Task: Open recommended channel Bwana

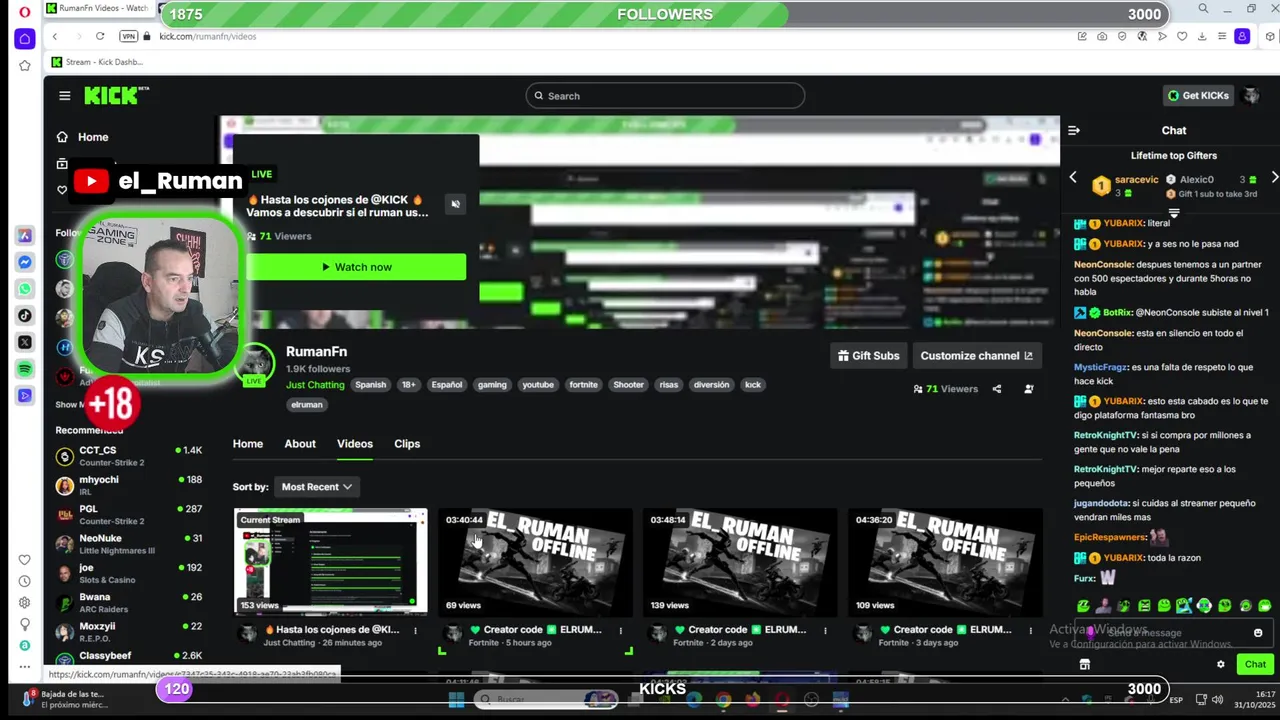Action: 129,603
